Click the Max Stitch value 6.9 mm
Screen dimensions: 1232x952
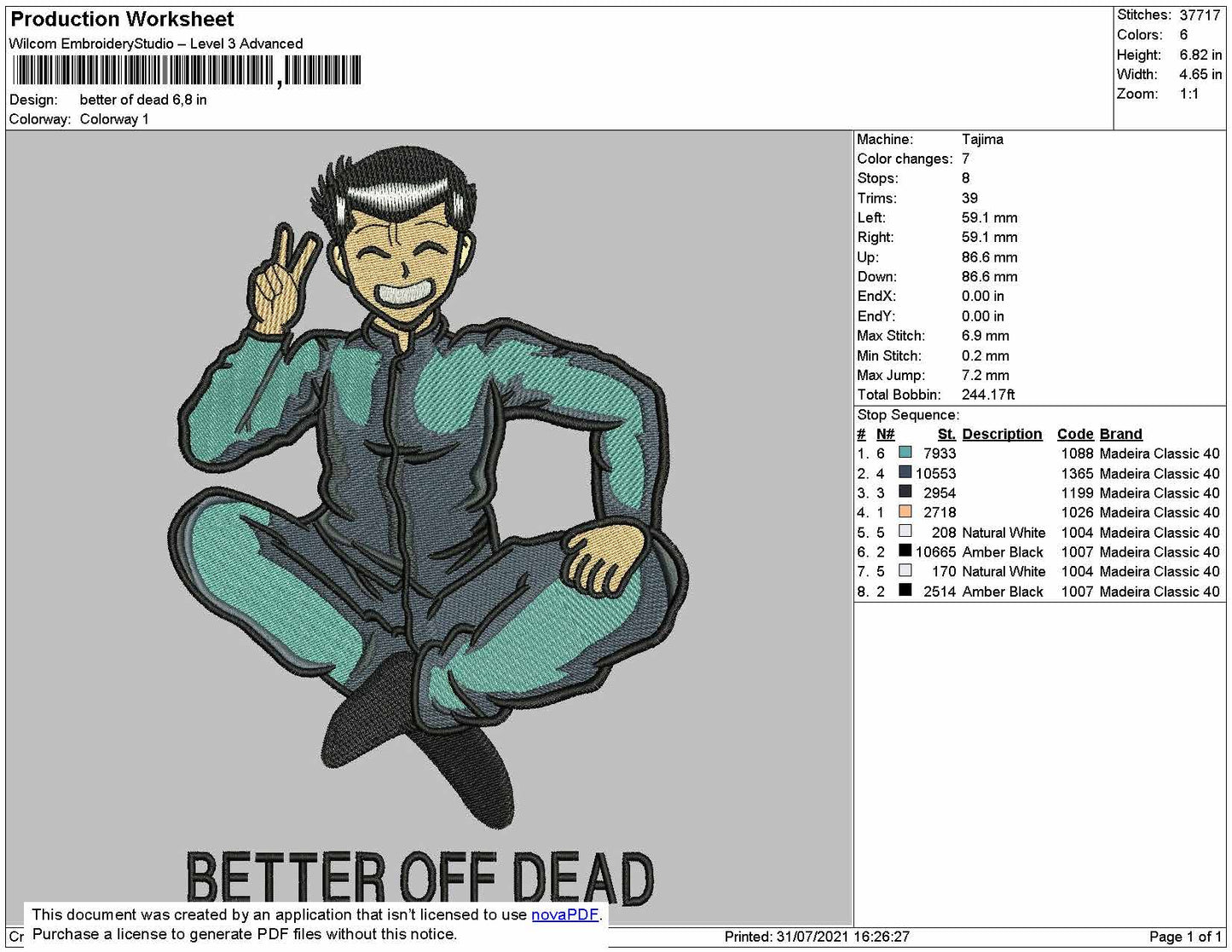(x=985, y=336)
